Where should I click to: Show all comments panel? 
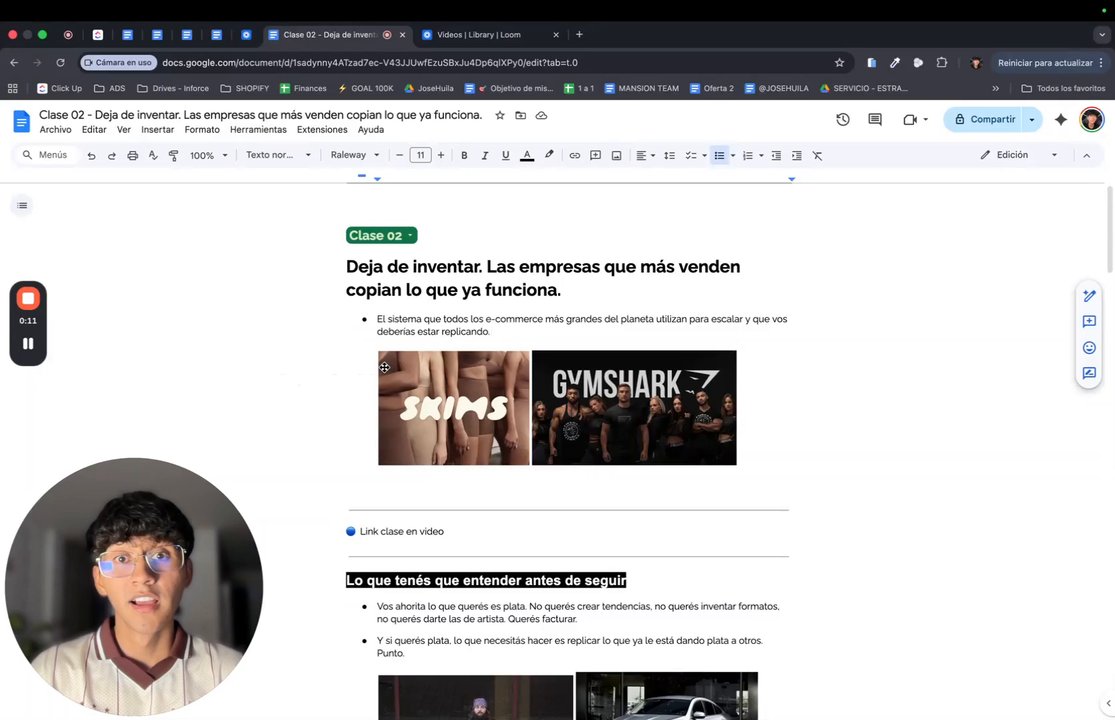tap(875, 119)
